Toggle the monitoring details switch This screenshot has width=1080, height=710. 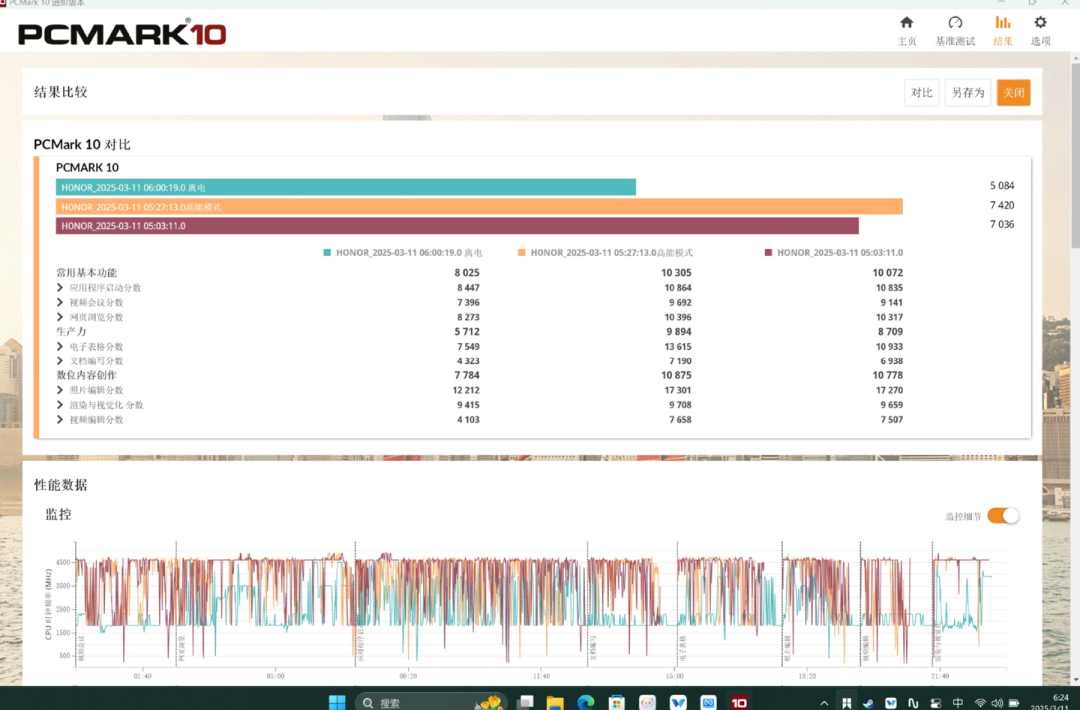click(x=1003, y=515)
